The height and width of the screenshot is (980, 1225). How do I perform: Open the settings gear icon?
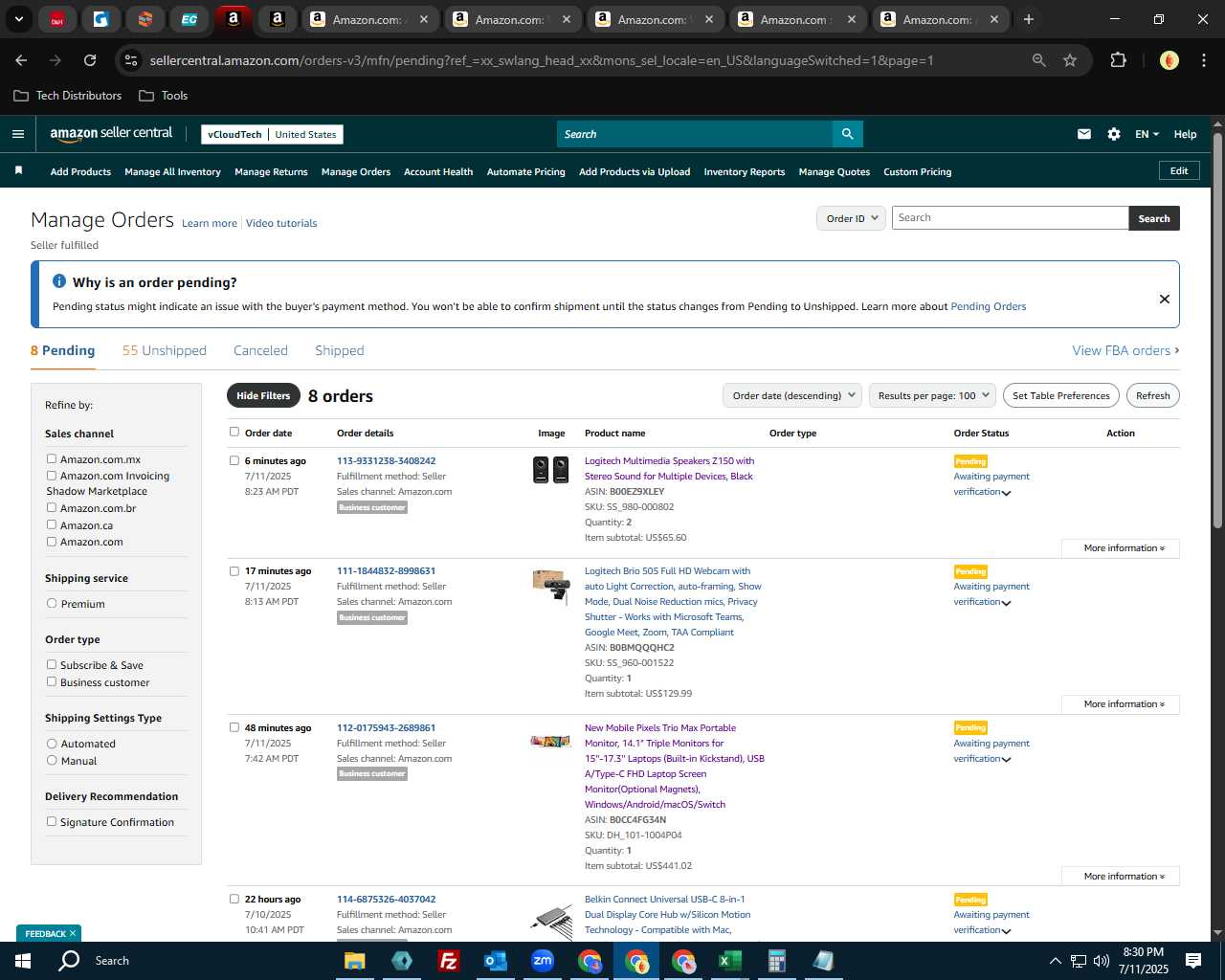1114,134
